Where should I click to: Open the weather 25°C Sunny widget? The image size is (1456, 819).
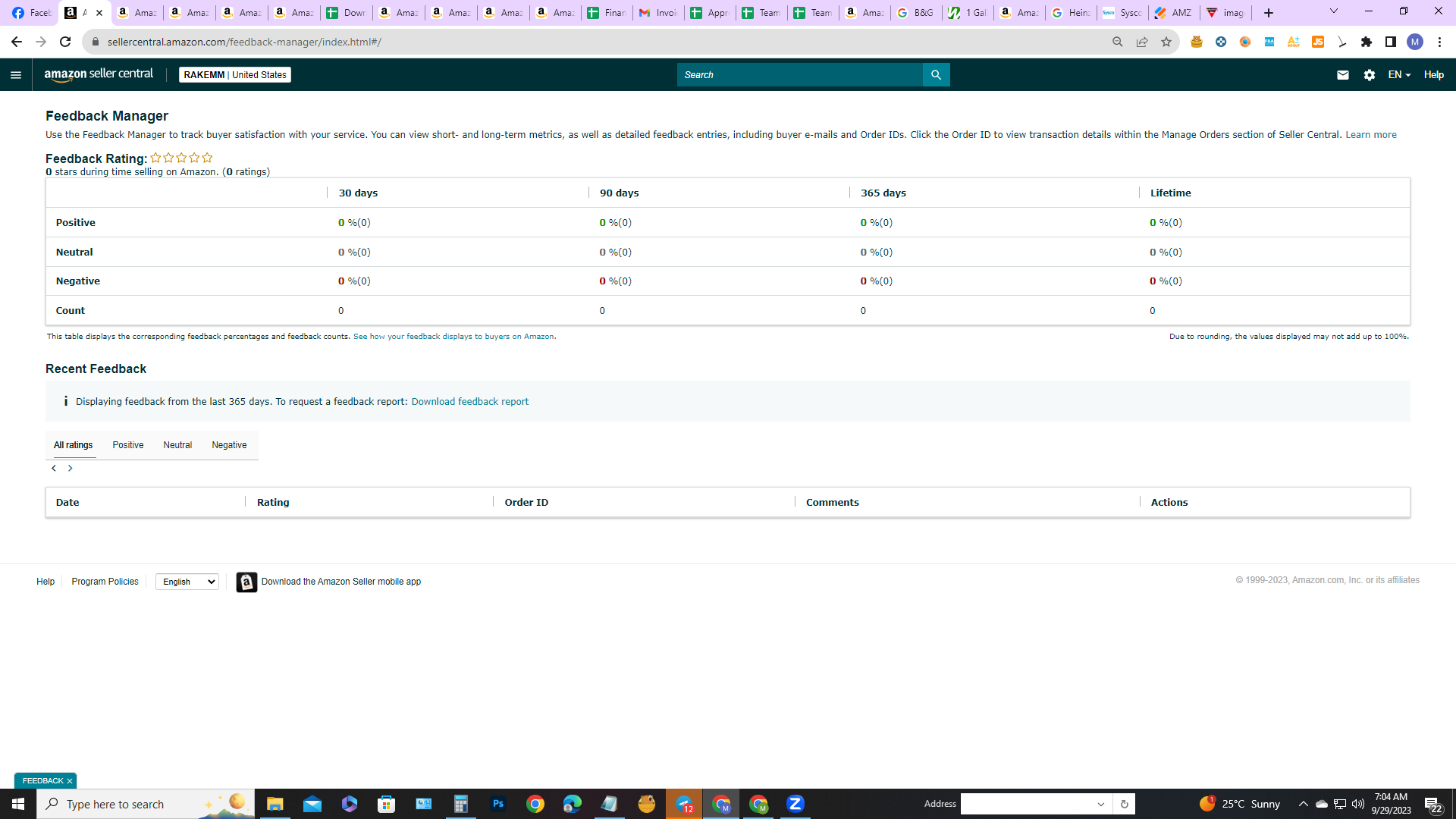click(x=1240, y=804)
